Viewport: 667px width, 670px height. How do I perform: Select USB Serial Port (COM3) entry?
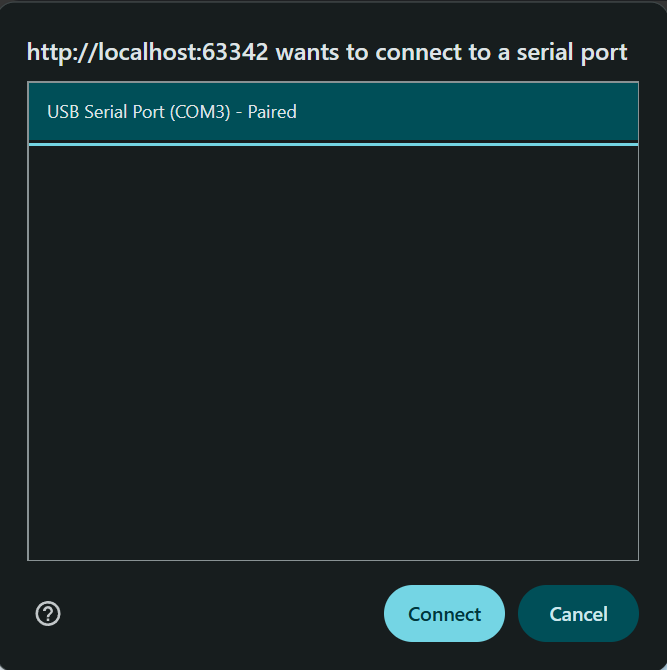click(x=172, y=112)
